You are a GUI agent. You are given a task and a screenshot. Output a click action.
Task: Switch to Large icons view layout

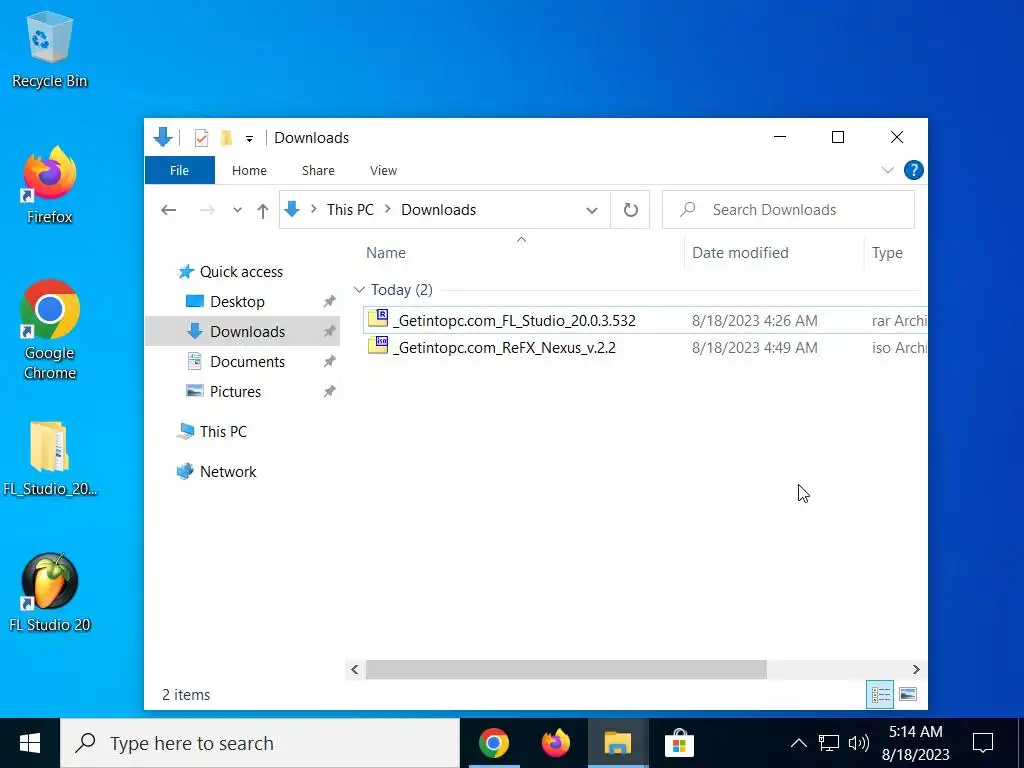coord(908,694)
